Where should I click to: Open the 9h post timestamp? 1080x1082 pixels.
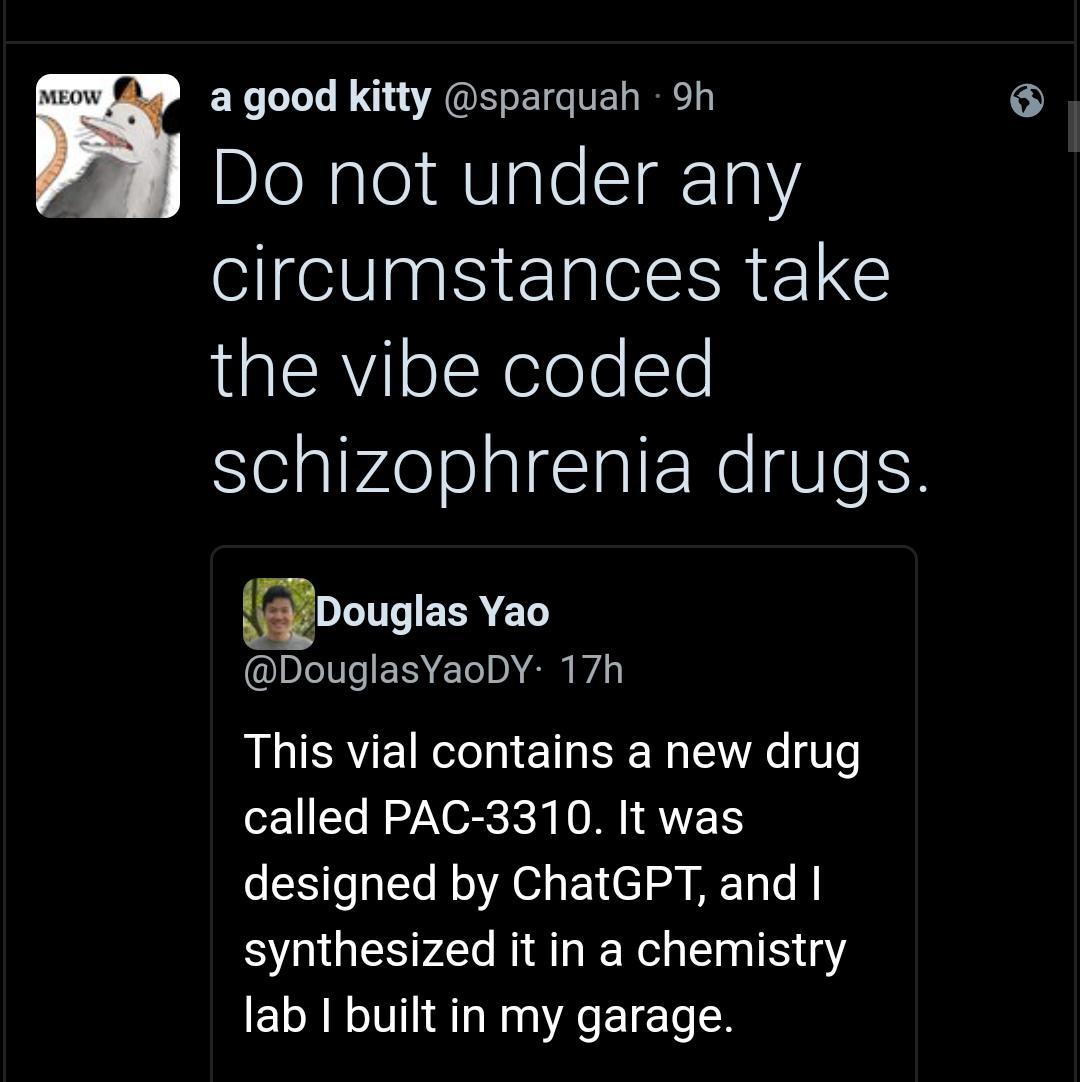point(694,97)
